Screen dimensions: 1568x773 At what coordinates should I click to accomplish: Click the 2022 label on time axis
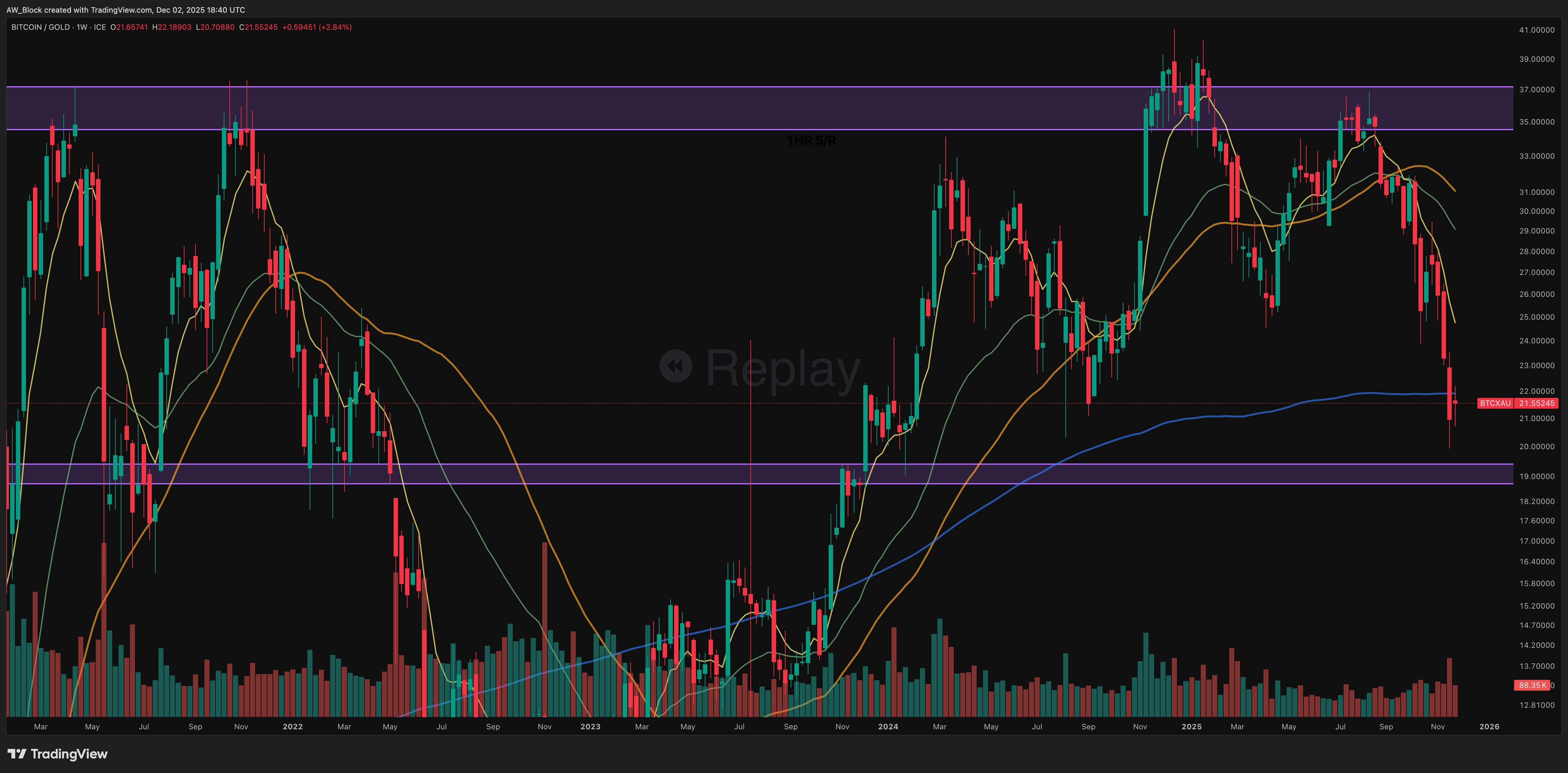click(x=292, y=727)
